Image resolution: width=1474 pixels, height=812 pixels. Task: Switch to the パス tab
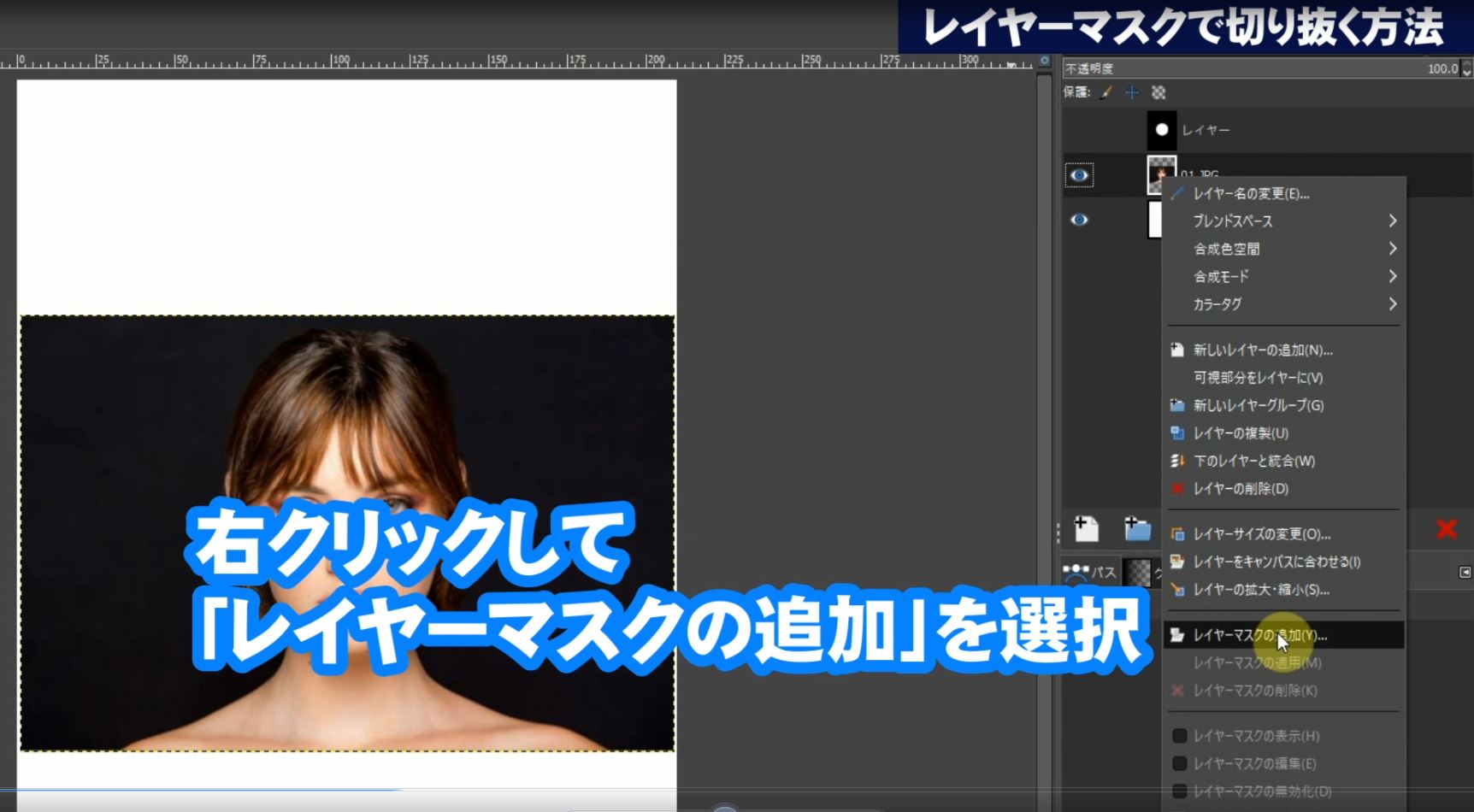(1091, 572)
